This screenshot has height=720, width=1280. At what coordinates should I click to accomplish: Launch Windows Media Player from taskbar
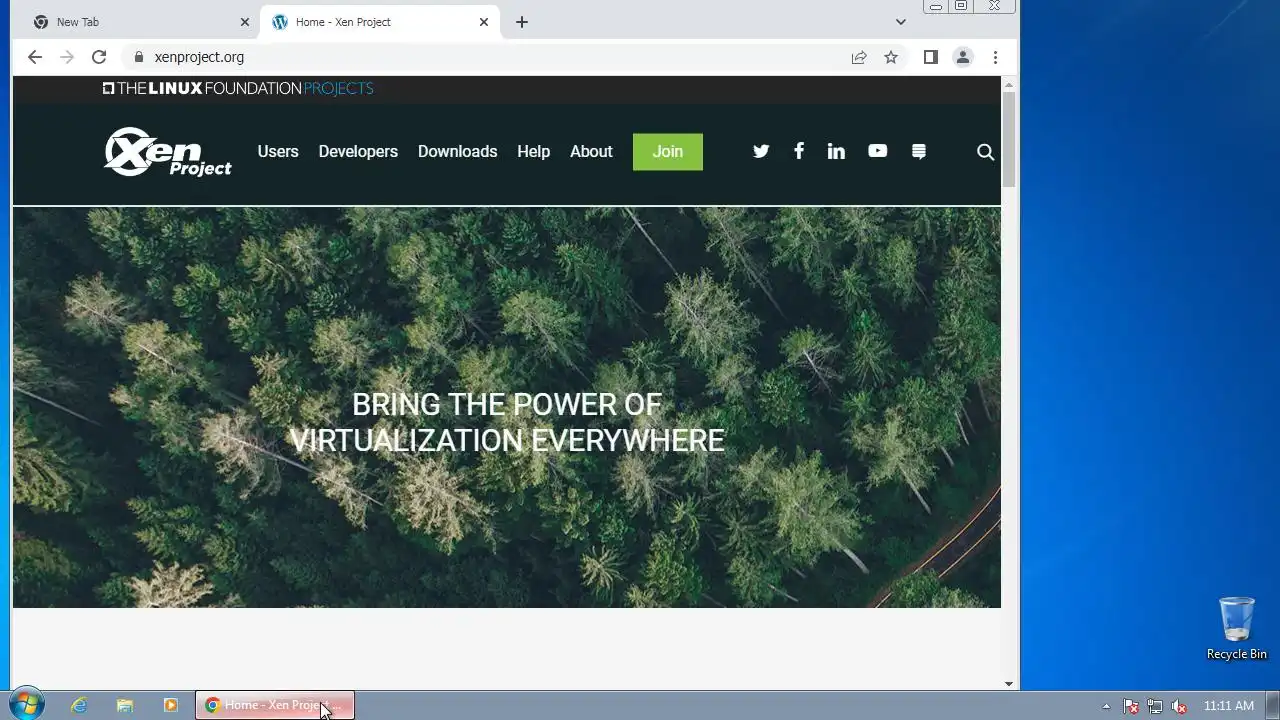pyautogui.click(x=171, y=705)
